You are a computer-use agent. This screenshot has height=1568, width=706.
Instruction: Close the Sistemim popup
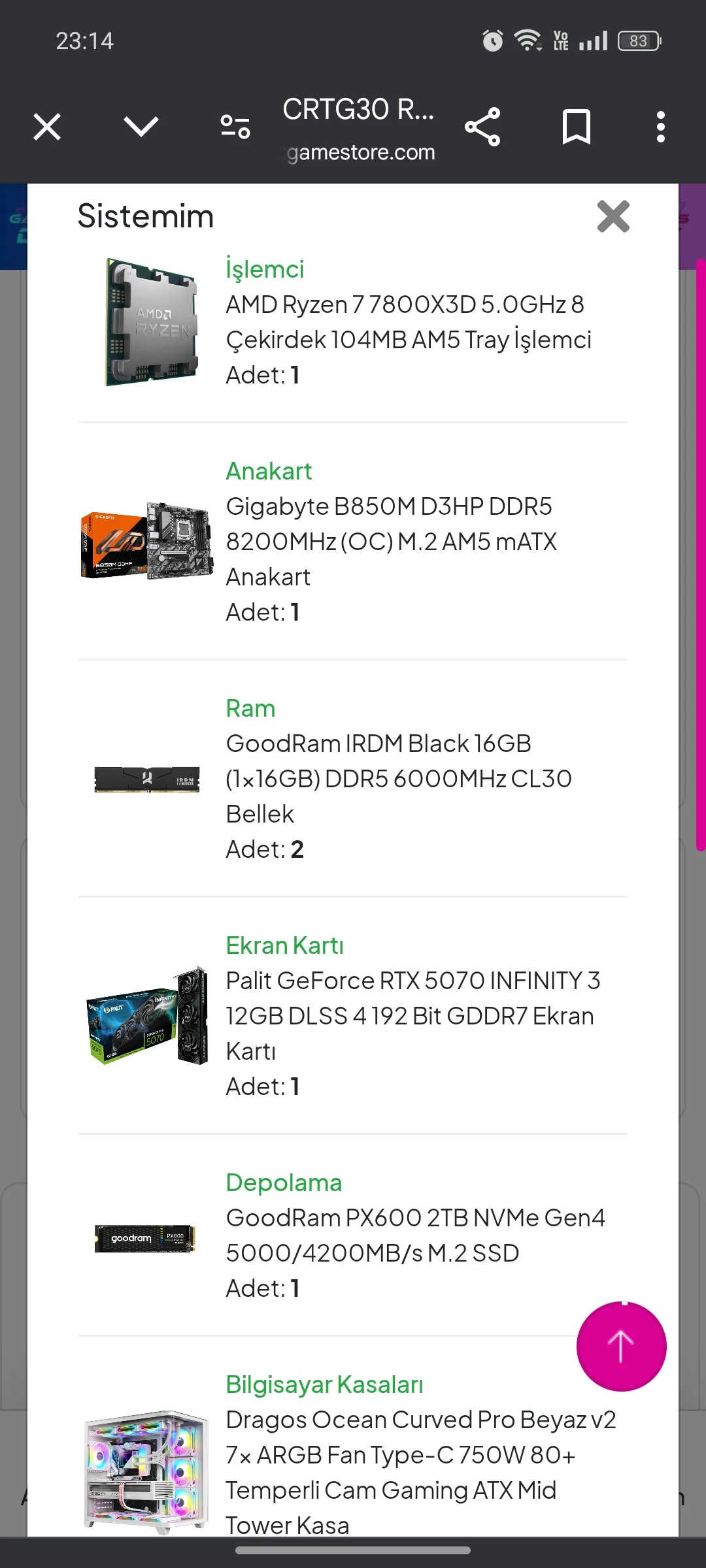pyautogui.click(x=613, y=216)
